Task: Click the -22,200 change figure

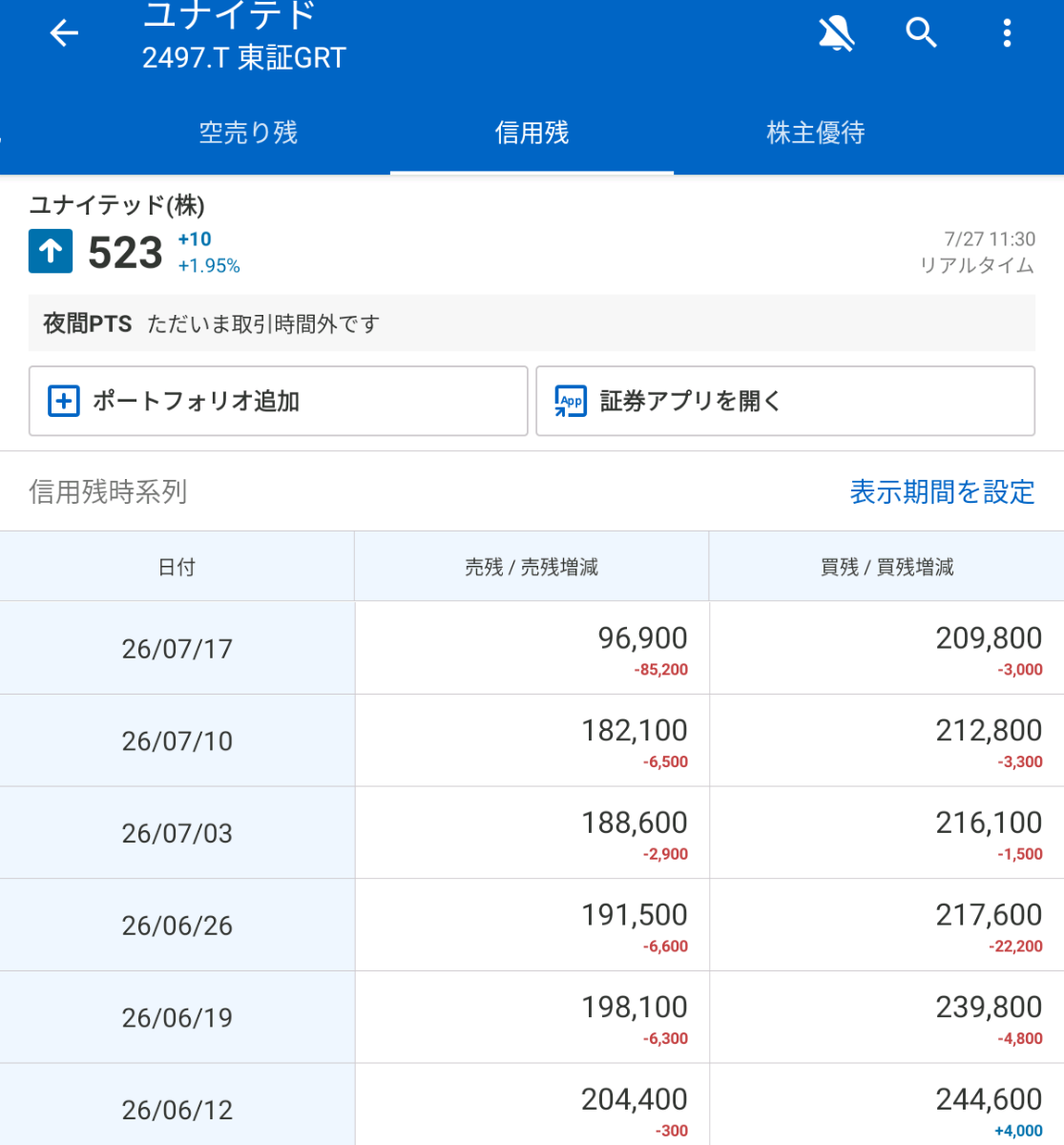Action: (x=1015, y=947)
